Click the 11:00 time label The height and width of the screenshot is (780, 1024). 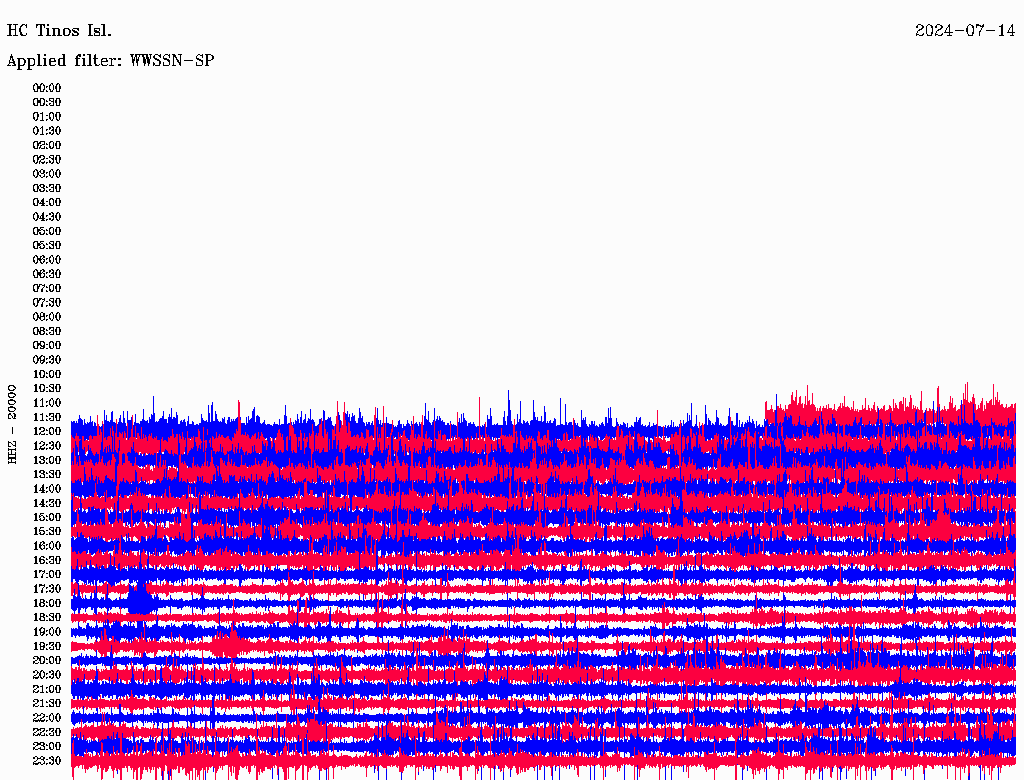(x=47, y=403)
